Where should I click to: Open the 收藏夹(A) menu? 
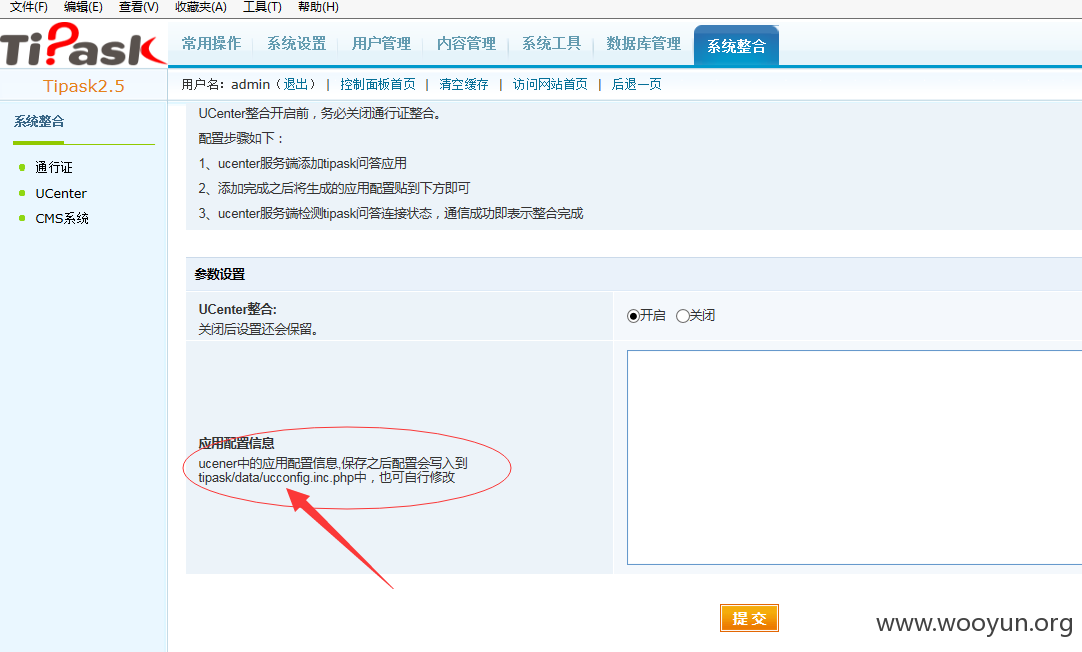click(x=201, y=7)
